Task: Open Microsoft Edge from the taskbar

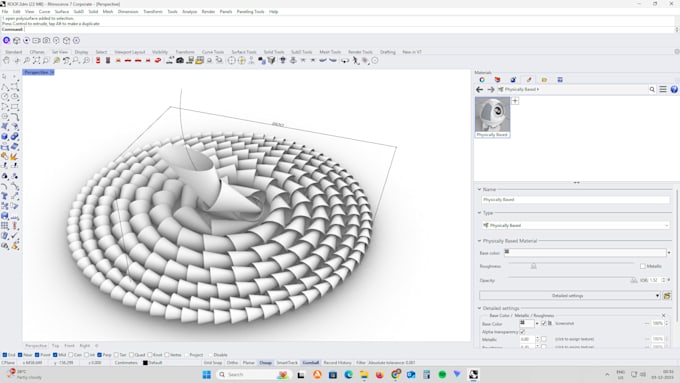Action: click(348, 374)
